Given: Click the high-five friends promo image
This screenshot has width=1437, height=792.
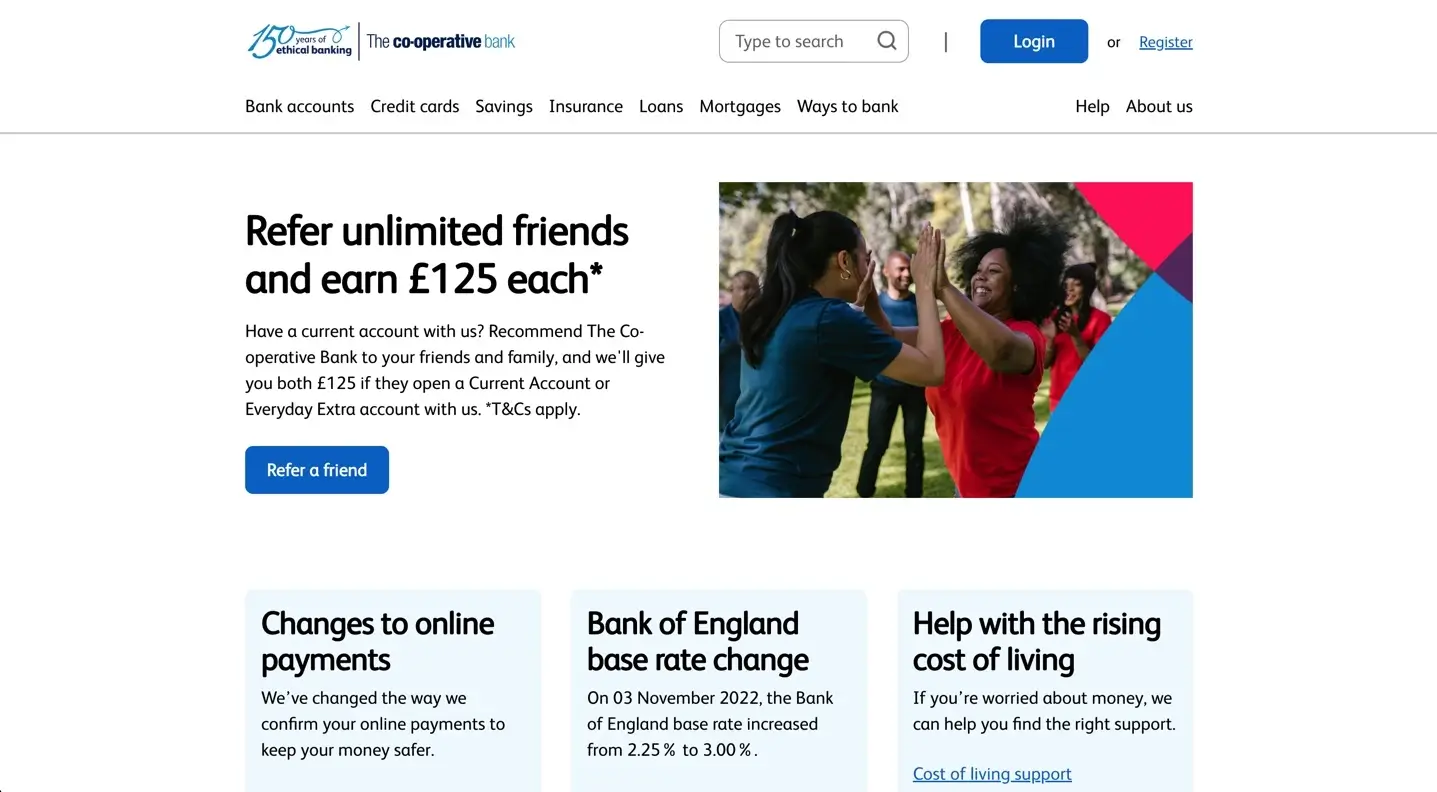Looking at the screenshot, I should pyautogui.click(x=955, y=340).
